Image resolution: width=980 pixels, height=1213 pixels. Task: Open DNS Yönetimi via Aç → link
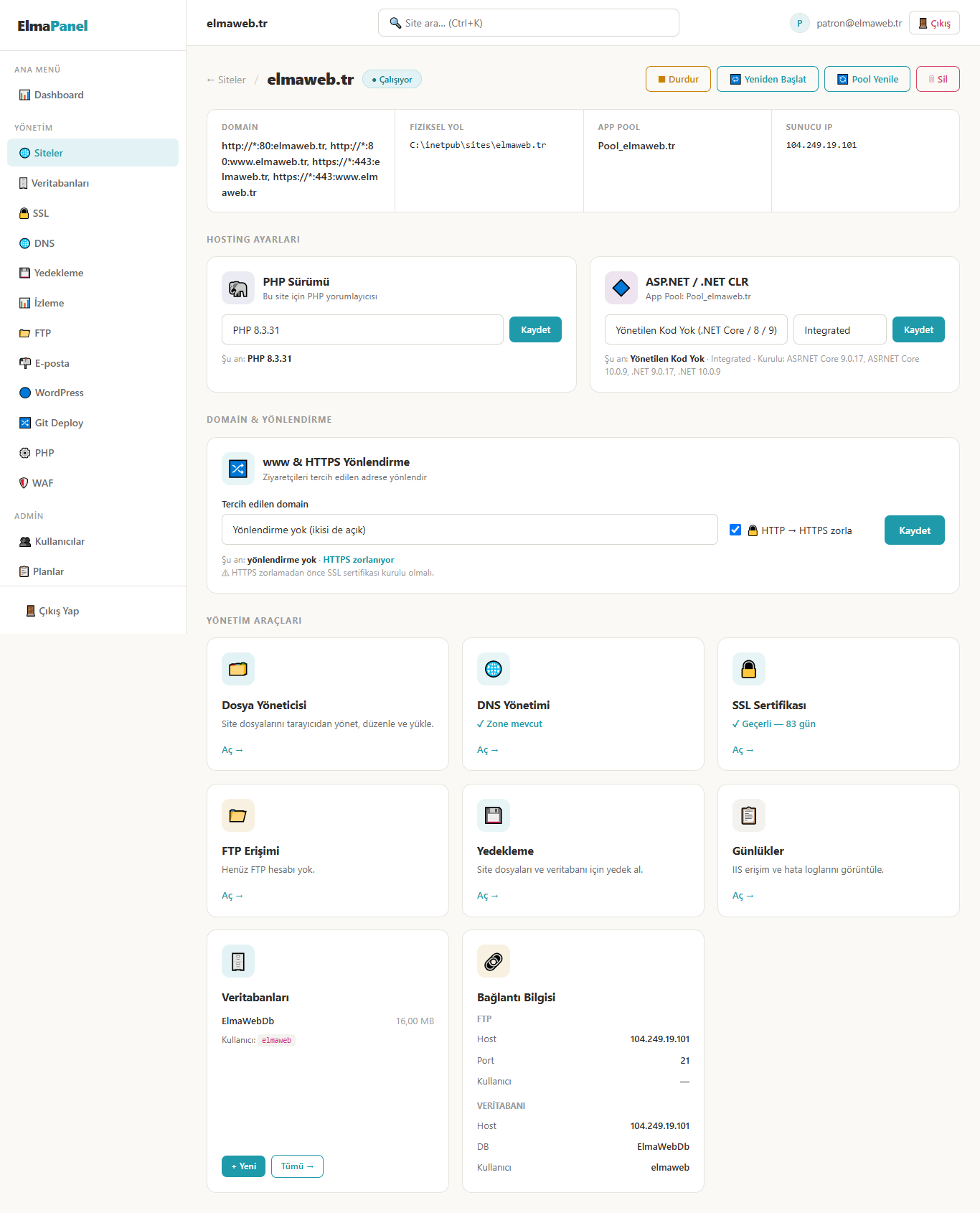tap(488, 750)
